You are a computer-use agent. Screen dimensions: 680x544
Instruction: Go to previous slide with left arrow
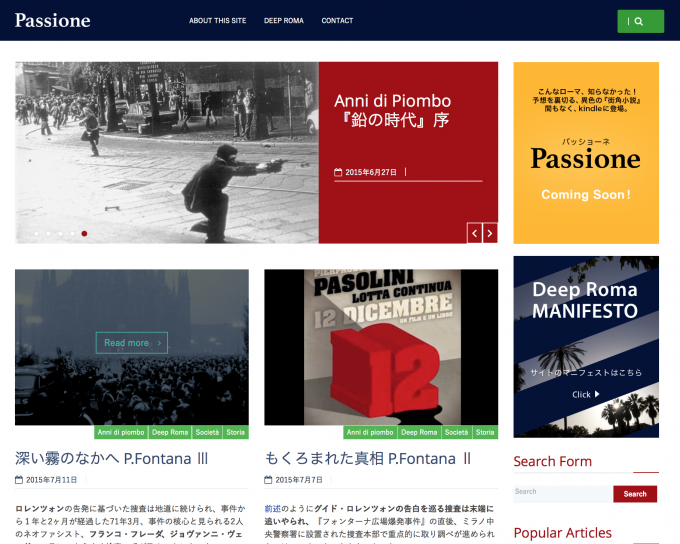(x=475, y=233)
